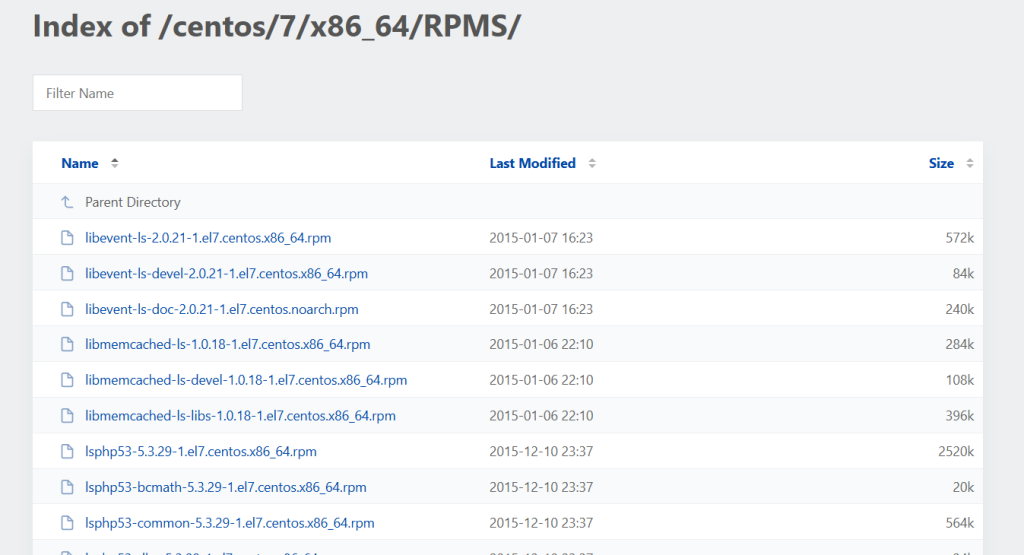The width and height of the screenshot is (1024, 555).
Task: Toggle sort arrows beside Last Modified
Action: click(x=592, y=163)
